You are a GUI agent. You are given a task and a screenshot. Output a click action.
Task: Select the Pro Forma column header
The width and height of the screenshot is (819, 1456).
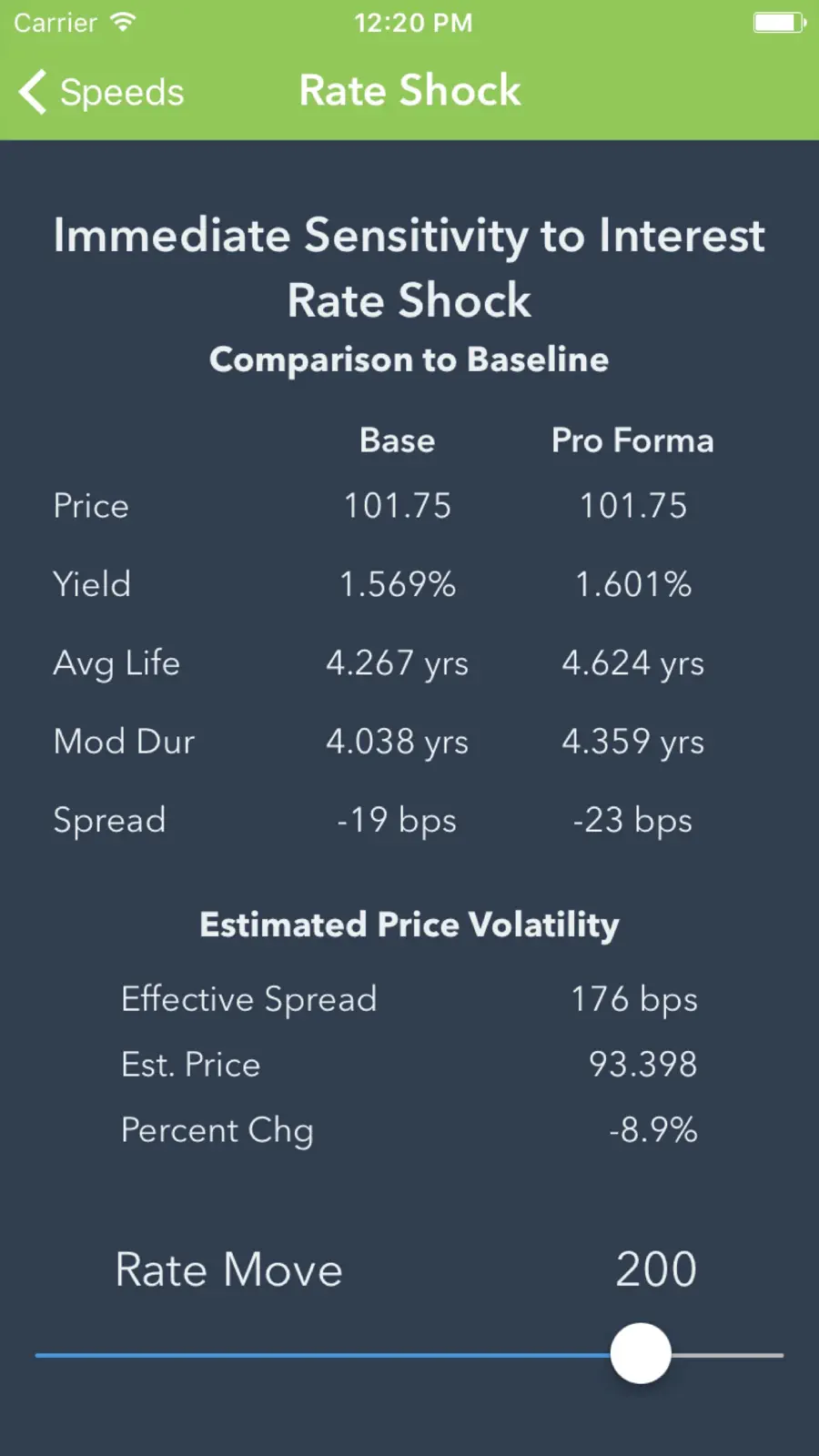point(632,440)
